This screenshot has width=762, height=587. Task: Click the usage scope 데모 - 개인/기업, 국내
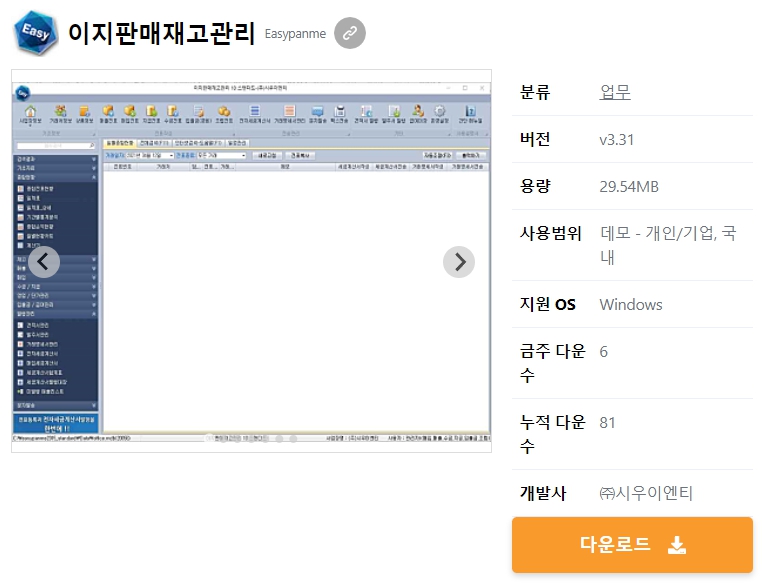click(x=668, y=245)
